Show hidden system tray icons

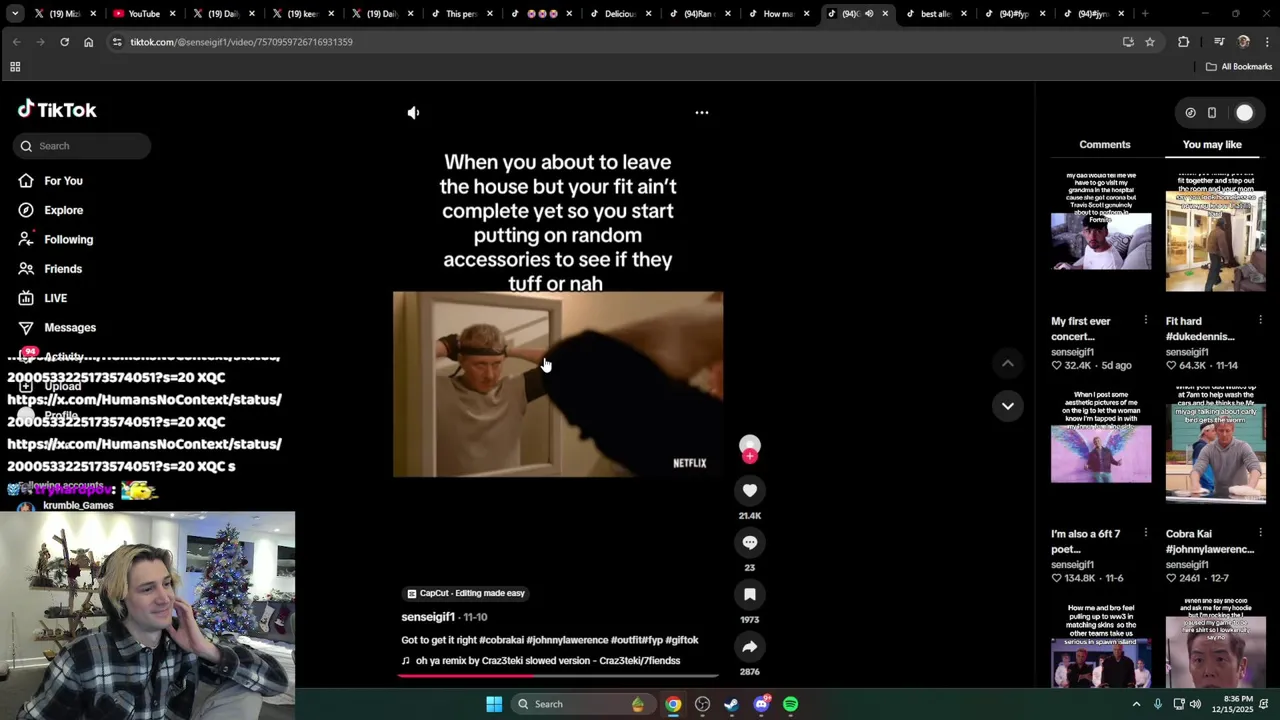click(x=1136, y=704)
